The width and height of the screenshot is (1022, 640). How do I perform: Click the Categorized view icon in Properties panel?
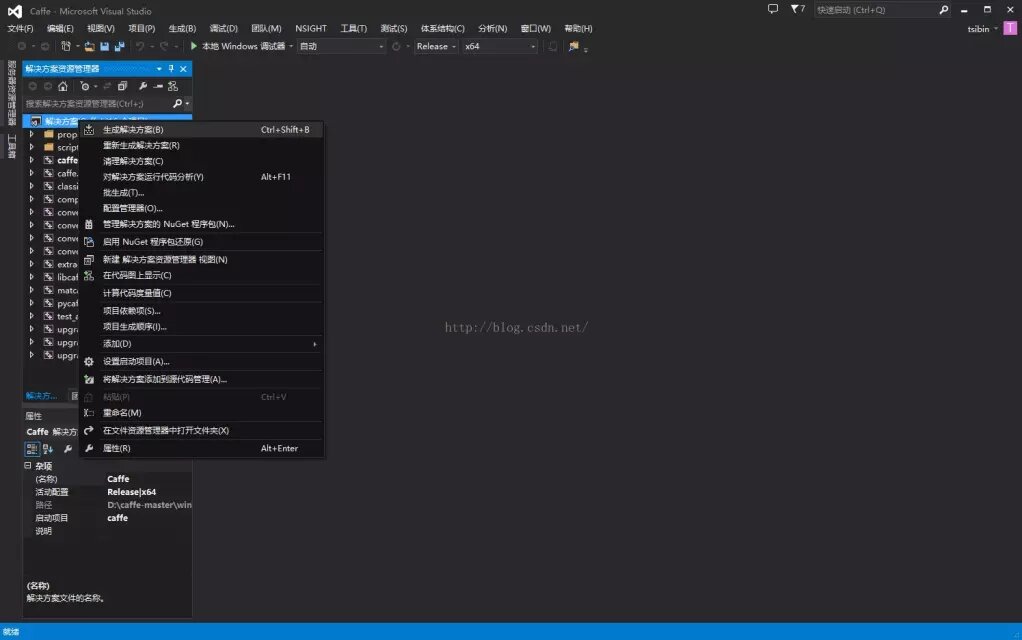tap(31, 449)
